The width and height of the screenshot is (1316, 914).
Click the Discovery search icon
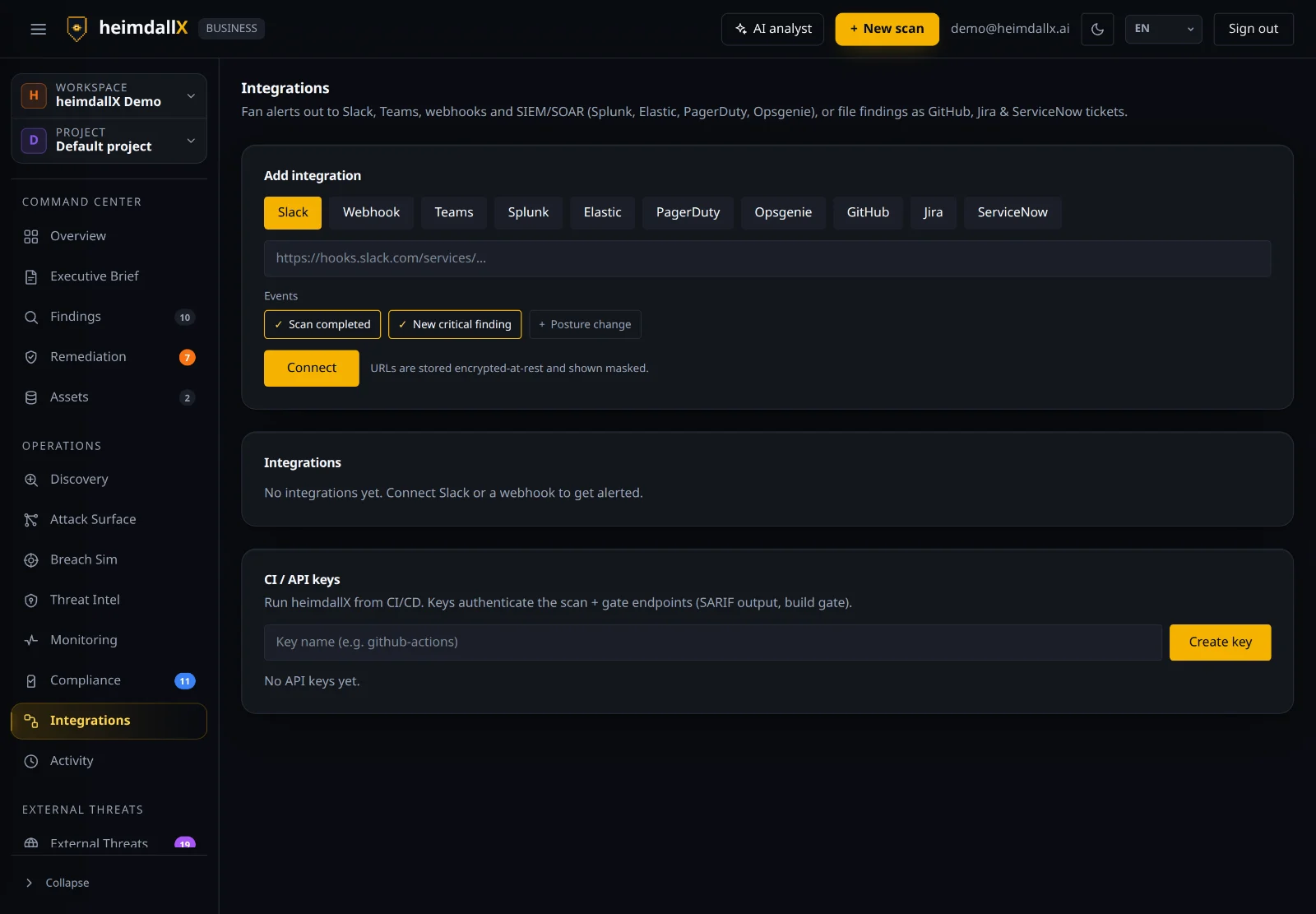click(31, 480)
